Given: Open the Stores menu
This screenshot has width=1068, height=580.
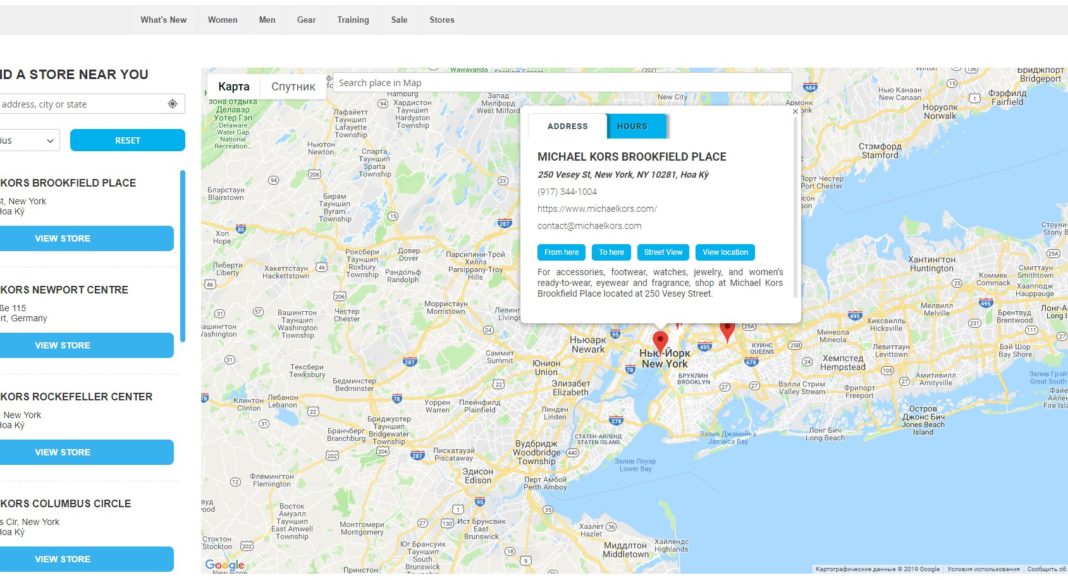Looking at the screenshot, I should point(442,20).
